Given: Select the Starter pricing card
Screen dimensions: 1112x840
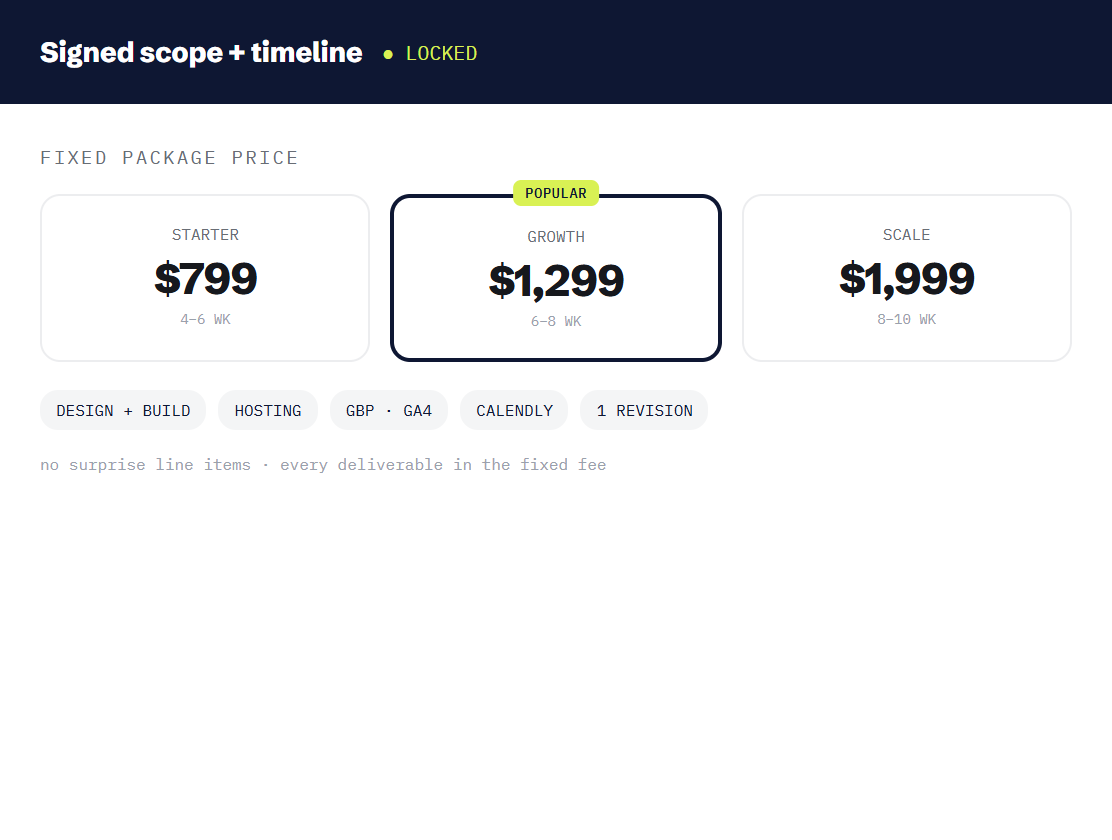Looking at the screenshot, I should pyautogui.click(x=205, y=278).
